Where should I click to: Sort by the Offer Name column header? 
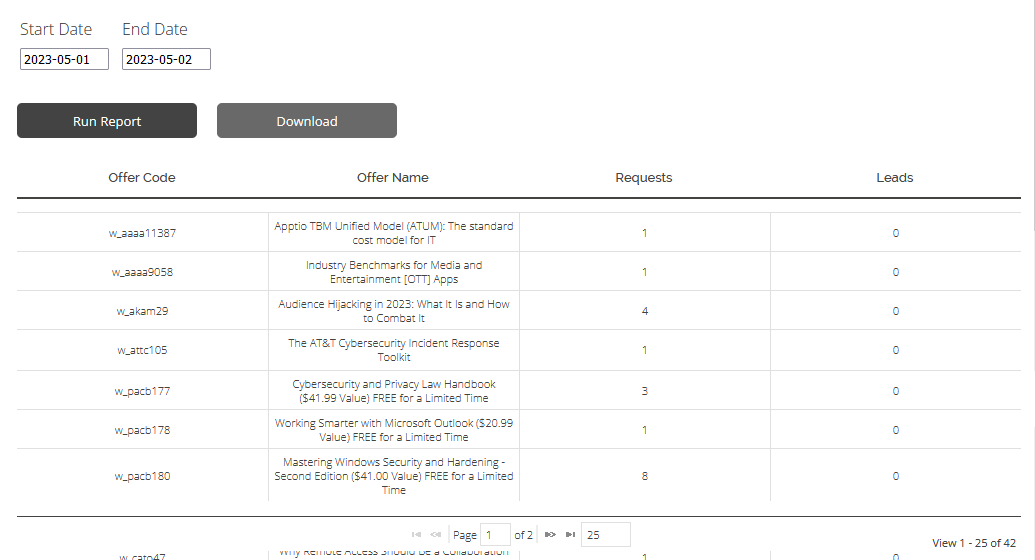pos(393,178)
